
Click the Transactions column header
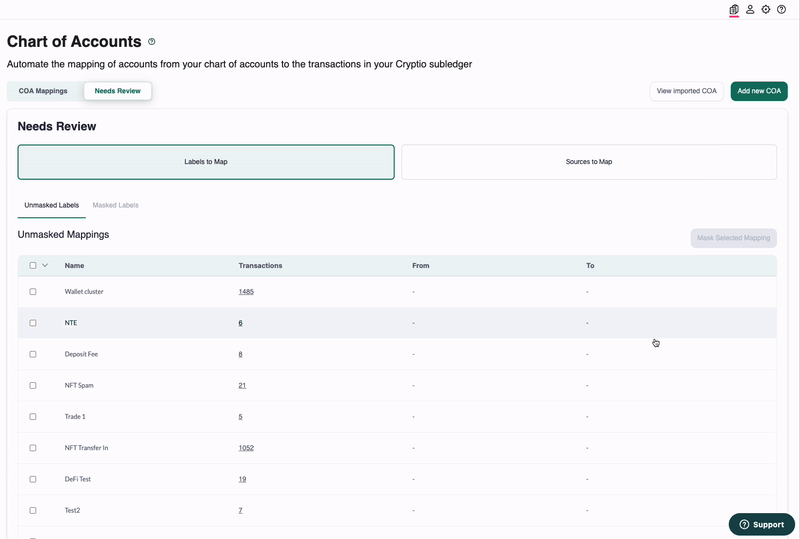(260, 265)
